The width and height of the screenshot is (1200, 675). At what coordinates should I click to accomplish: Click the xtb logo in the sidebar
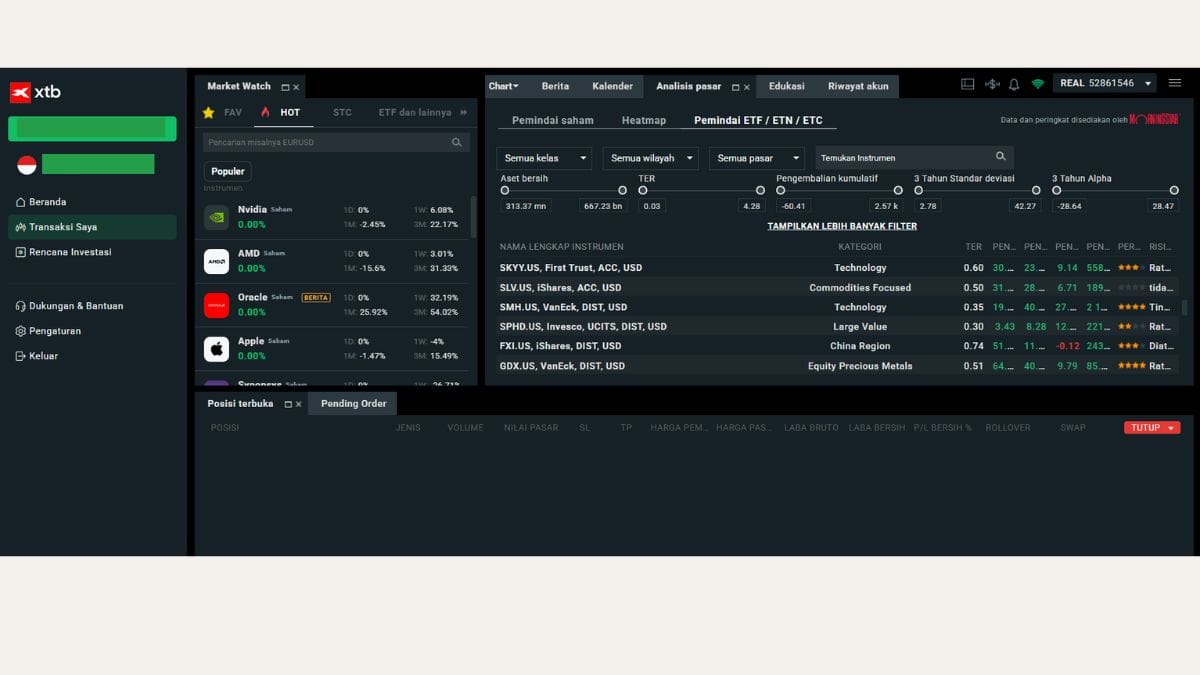35,92
